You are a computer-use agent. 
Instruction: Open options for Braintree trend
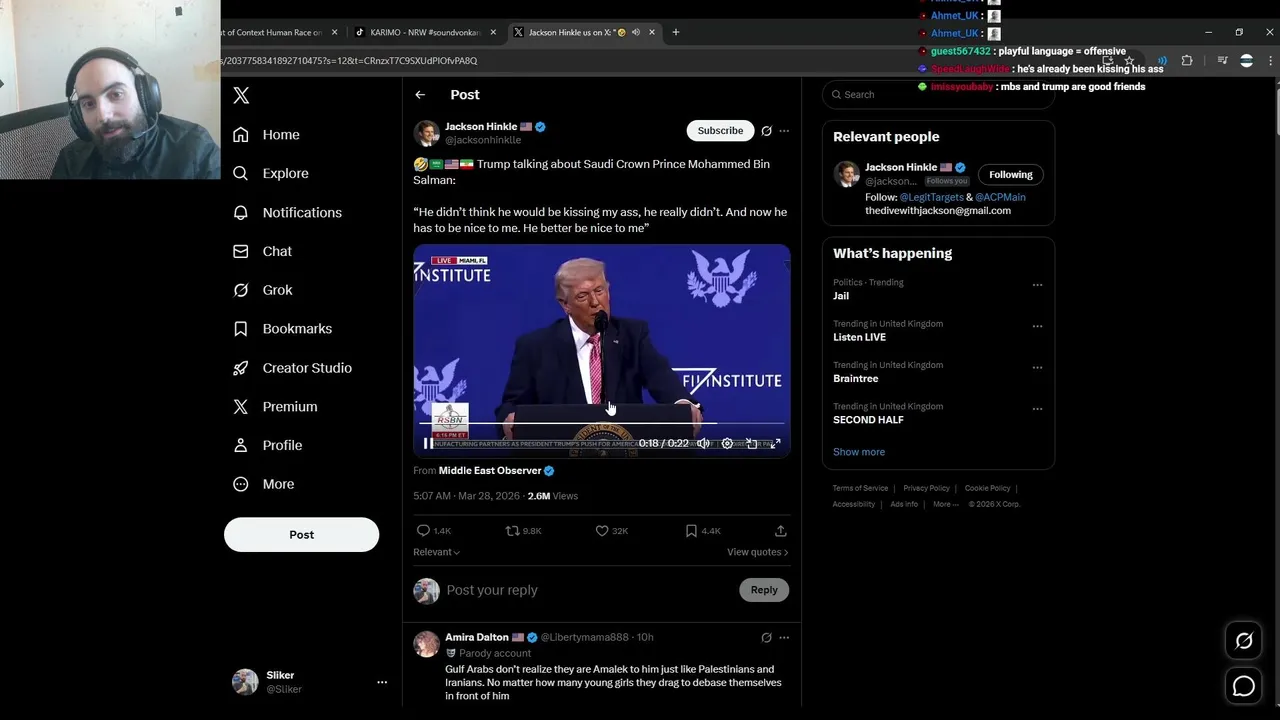coord(1037,367)
